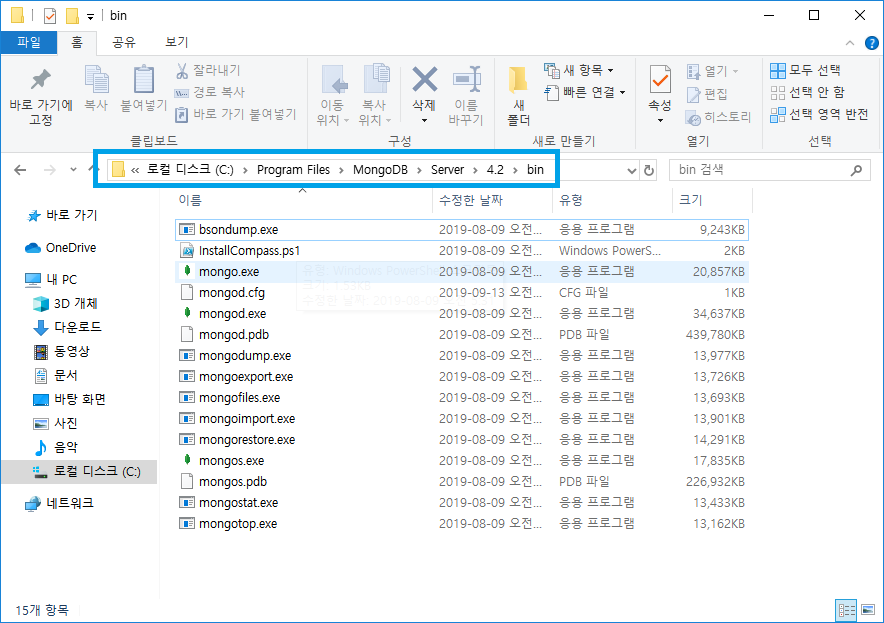
Task: Expand the Delete dropdown arrow
Action: point(424,121)
